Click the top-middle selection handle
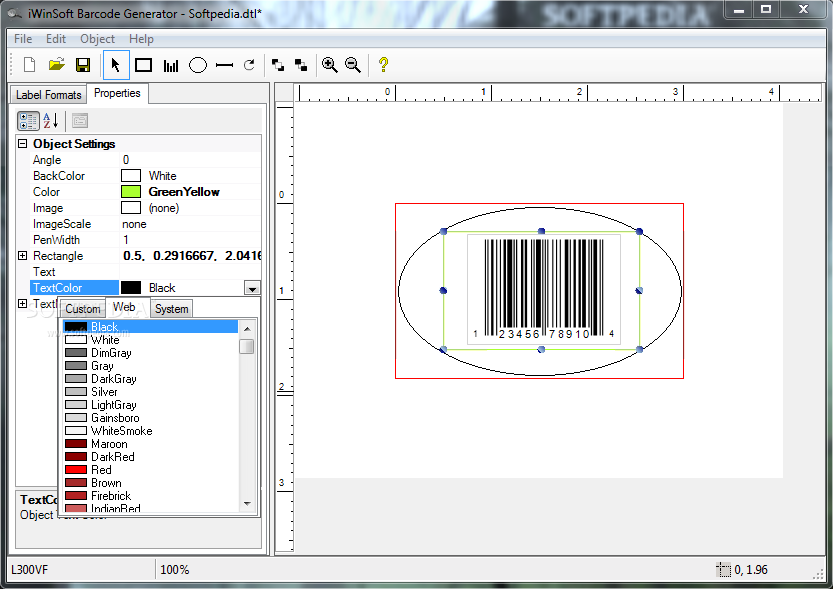The height and width of the screenshot is (589, 833). [x=541, y=231]
